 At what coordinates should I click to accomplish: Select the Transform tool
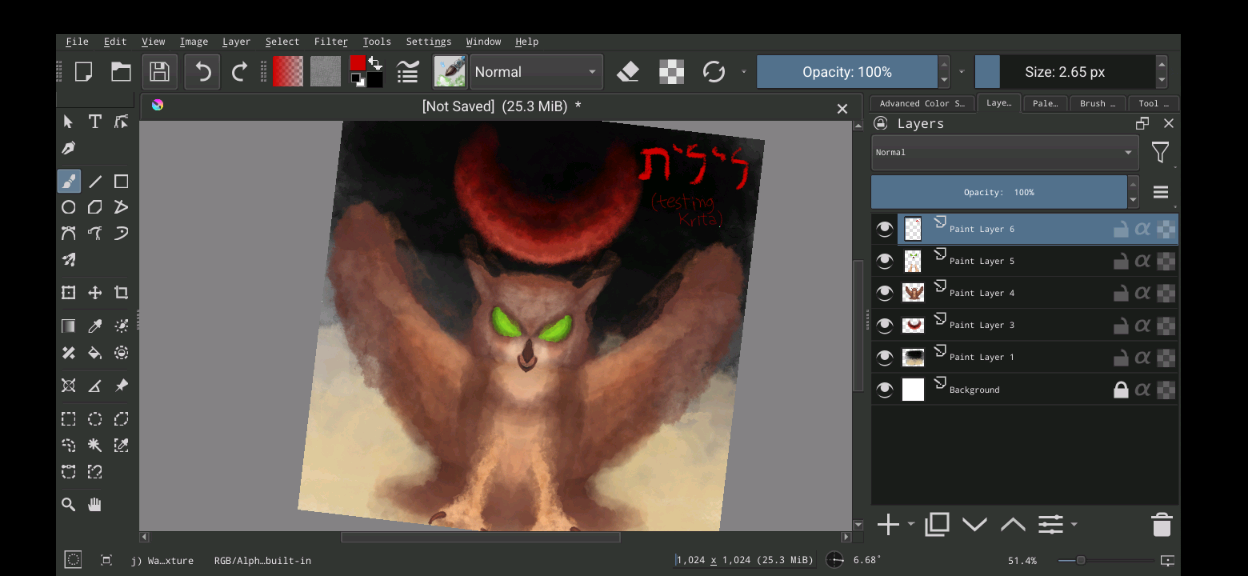click(69, 293)
